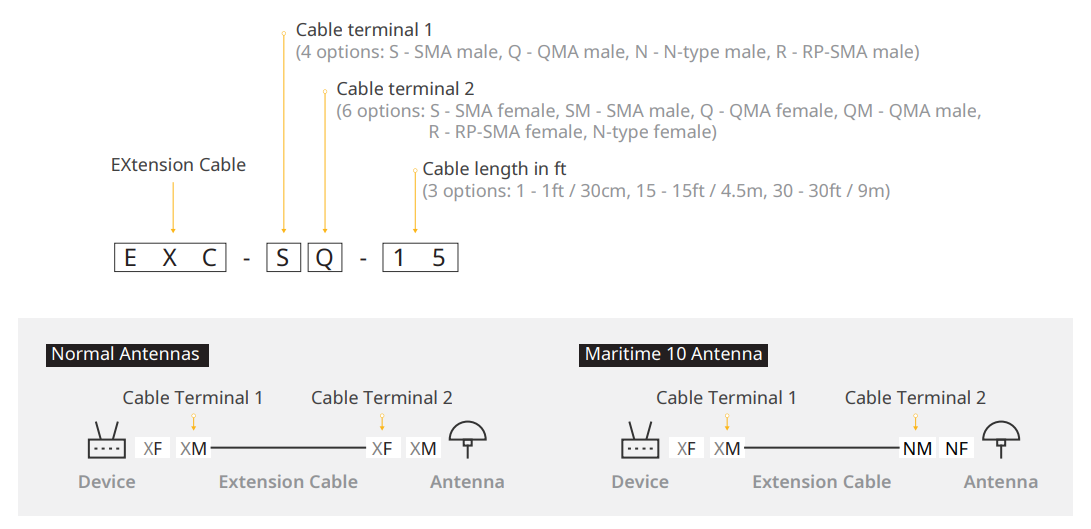
Task: Click the XM box next to Normal Antennas antenna
Action: click(x=423, y=449)
